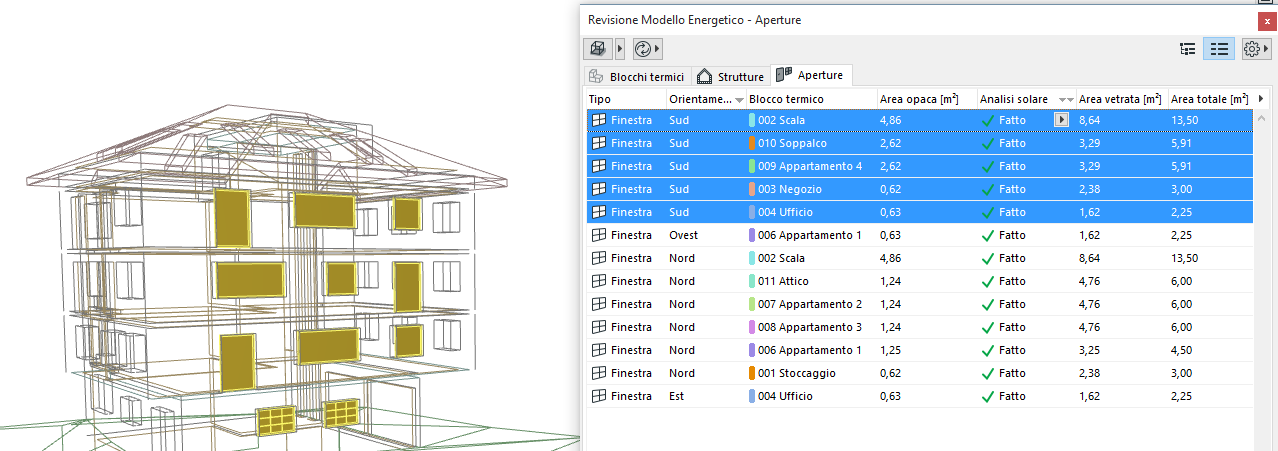
Task: Switch to the Strutture tab
Action: click(x=730, y=76)
